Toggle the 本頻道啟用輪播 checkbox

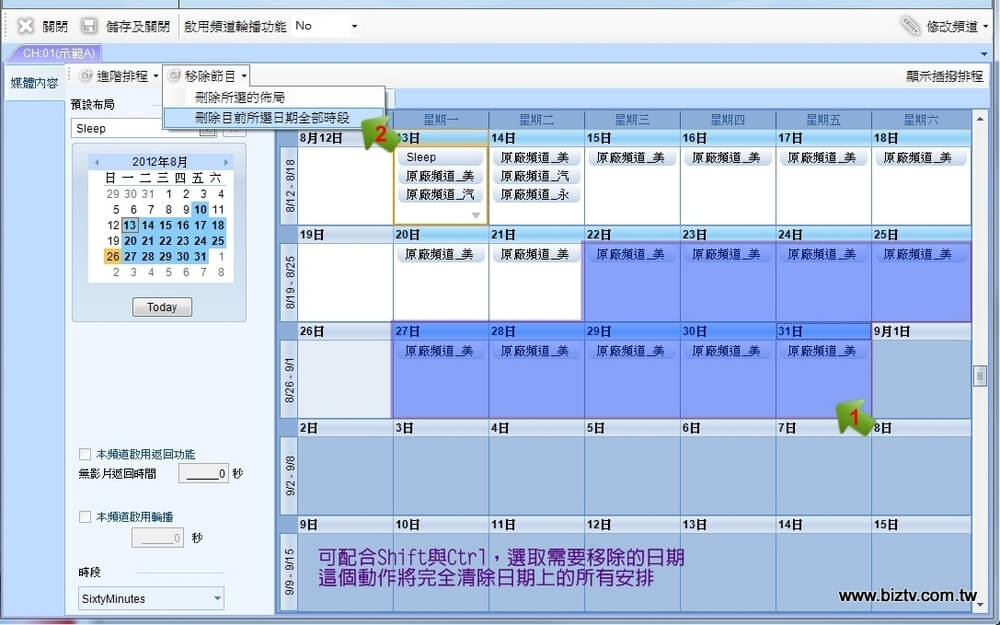click(x=85, y=517)
